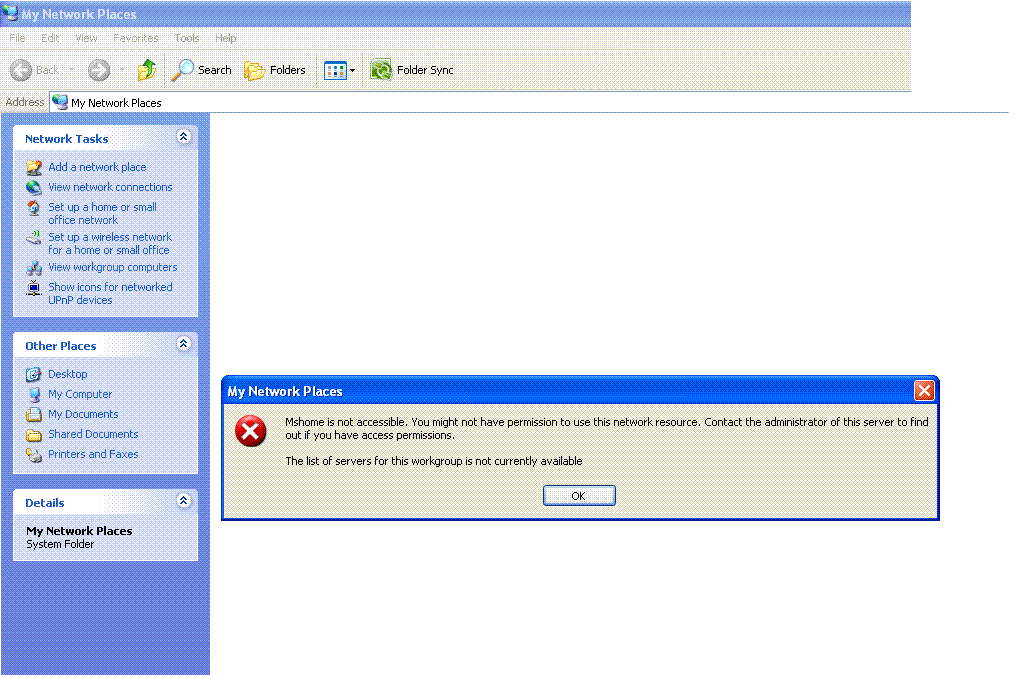Toggle the Folders pane button

point(275,70)
